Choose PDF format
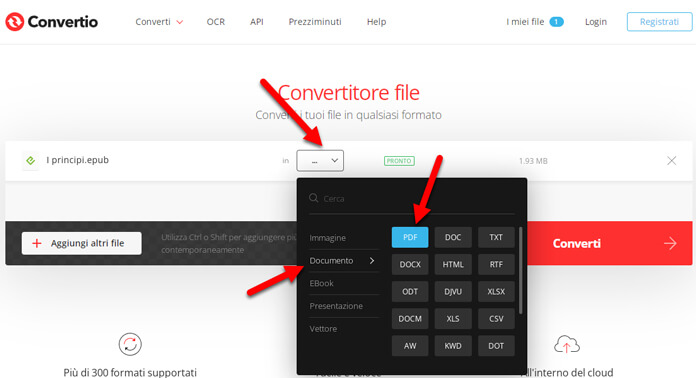 coord(410,237)
